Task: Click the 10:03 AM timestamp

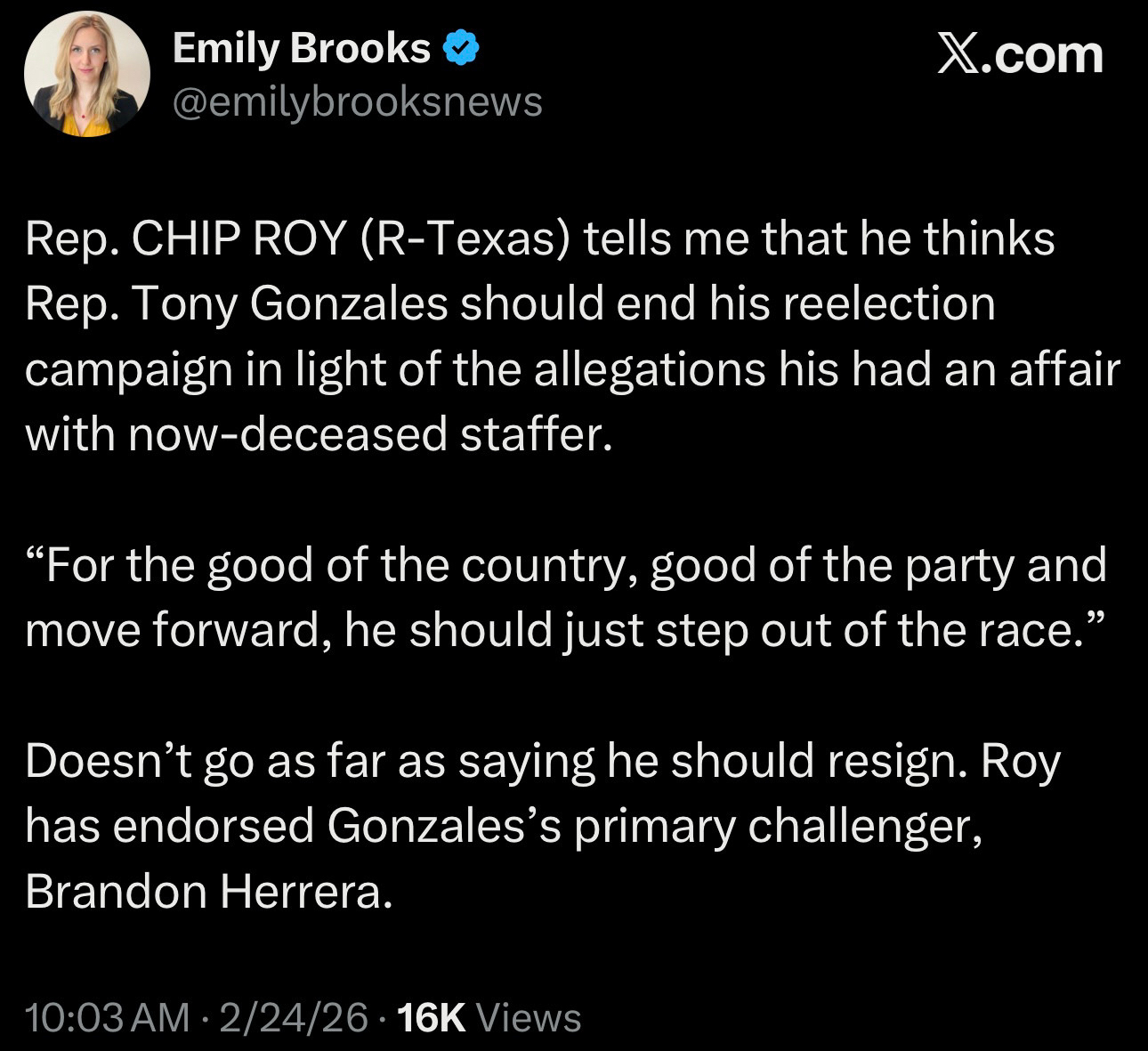Action: click(108, 1017)
